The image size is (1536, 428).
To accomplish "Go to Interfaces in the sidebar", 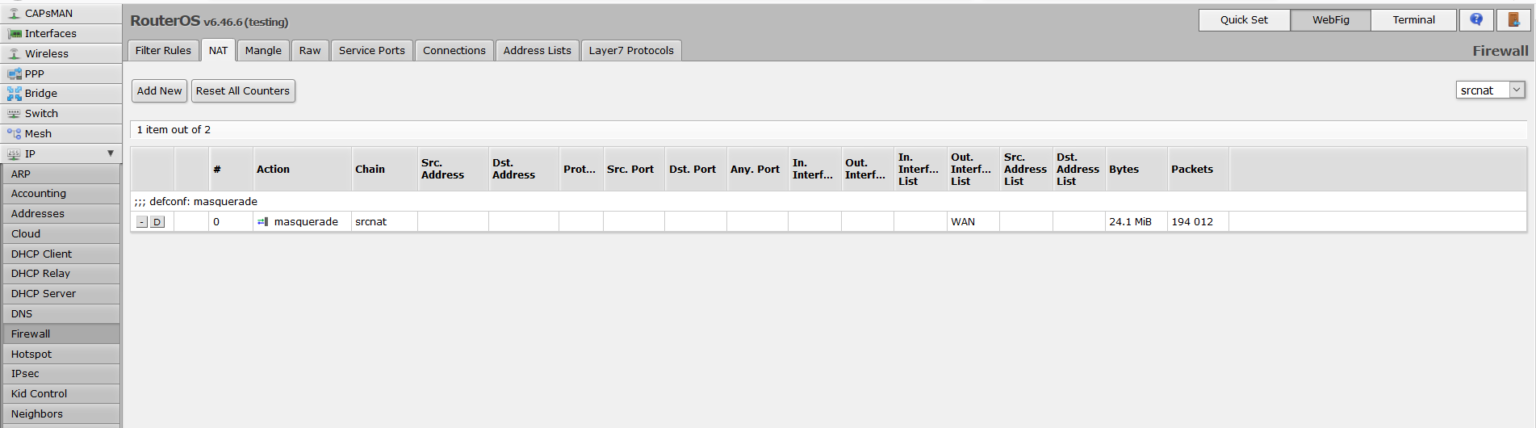I will [50, 33].
